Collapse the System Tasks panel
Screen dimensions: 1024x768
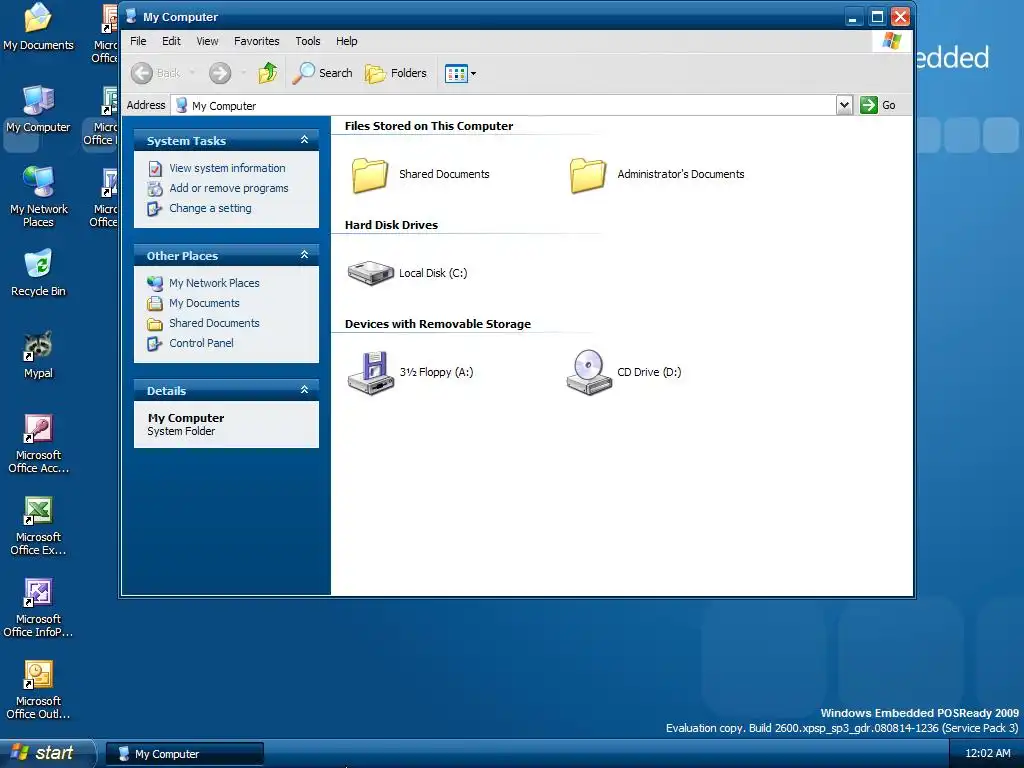[304, 140]
